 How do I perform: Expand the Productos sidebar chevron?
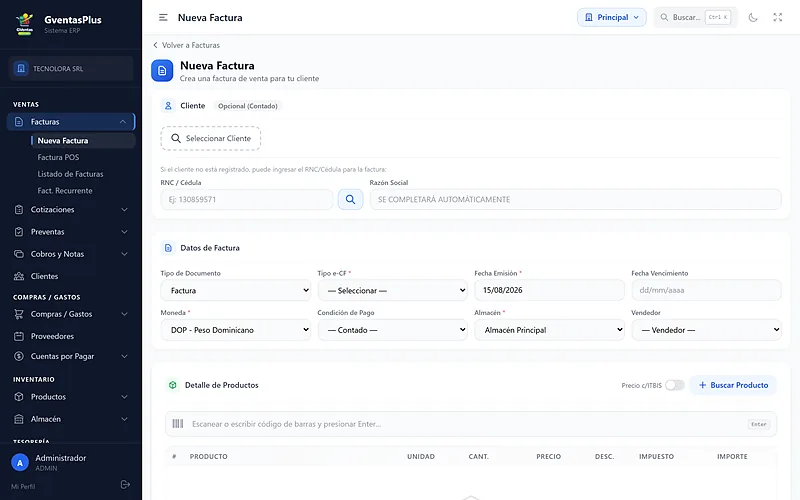(124, 397)
